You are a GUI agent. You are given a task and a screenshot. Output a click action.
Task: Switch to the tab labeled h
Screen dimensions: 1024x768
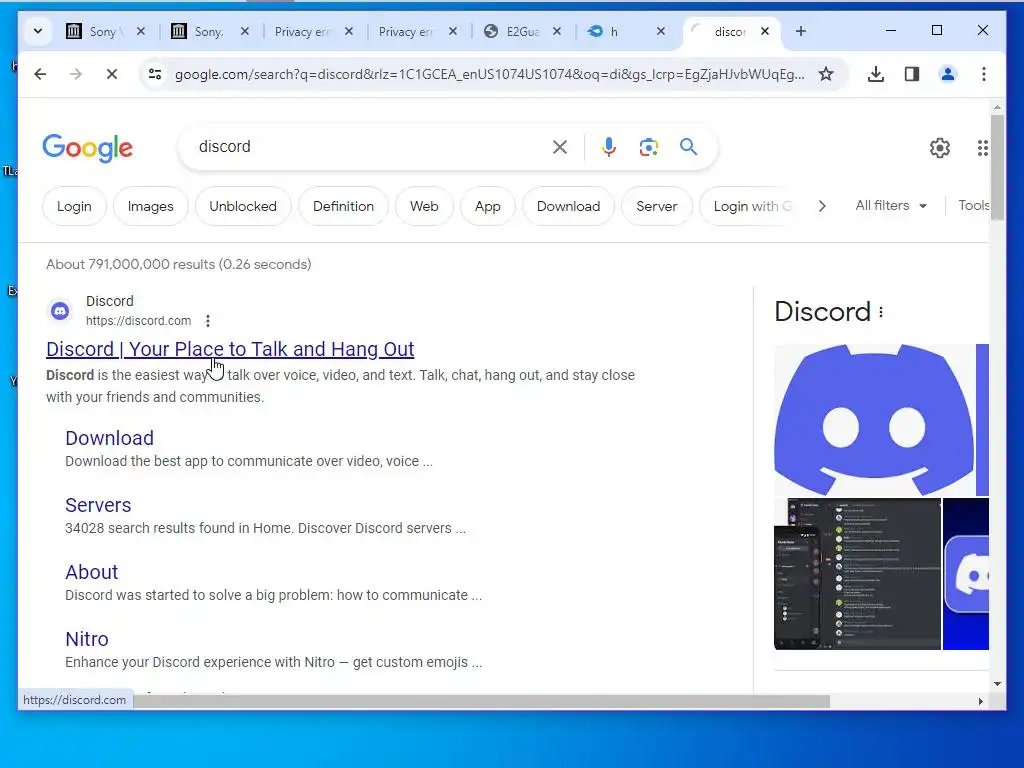(x=626, y=31)
